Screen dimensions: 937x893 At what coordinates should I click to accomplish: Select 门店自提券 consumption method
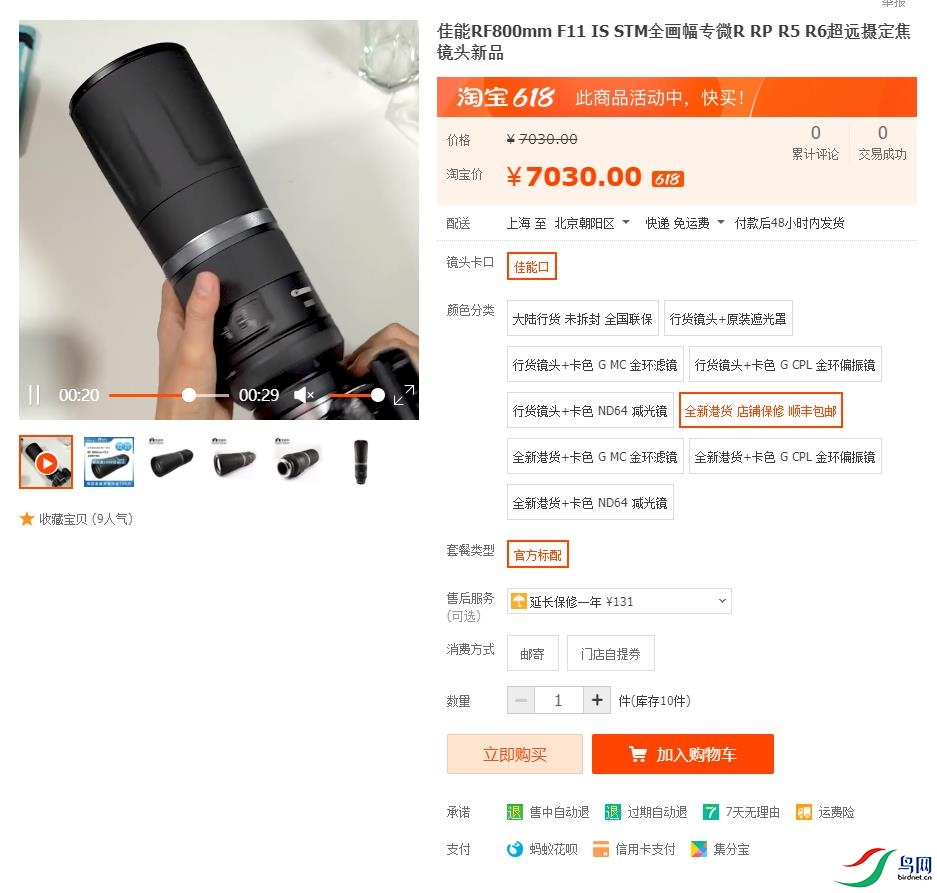pyautogui.click(x=610, y=654)
